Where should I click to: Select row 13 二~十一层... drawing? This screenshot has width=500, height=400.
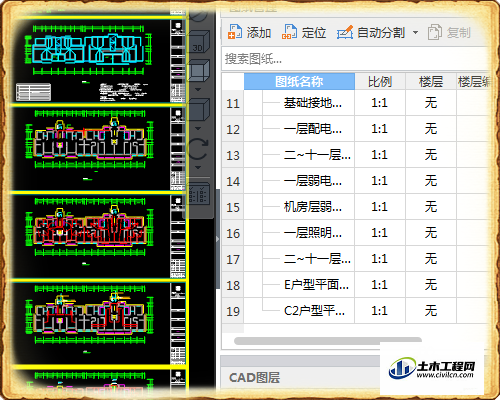tap(317, 155)
